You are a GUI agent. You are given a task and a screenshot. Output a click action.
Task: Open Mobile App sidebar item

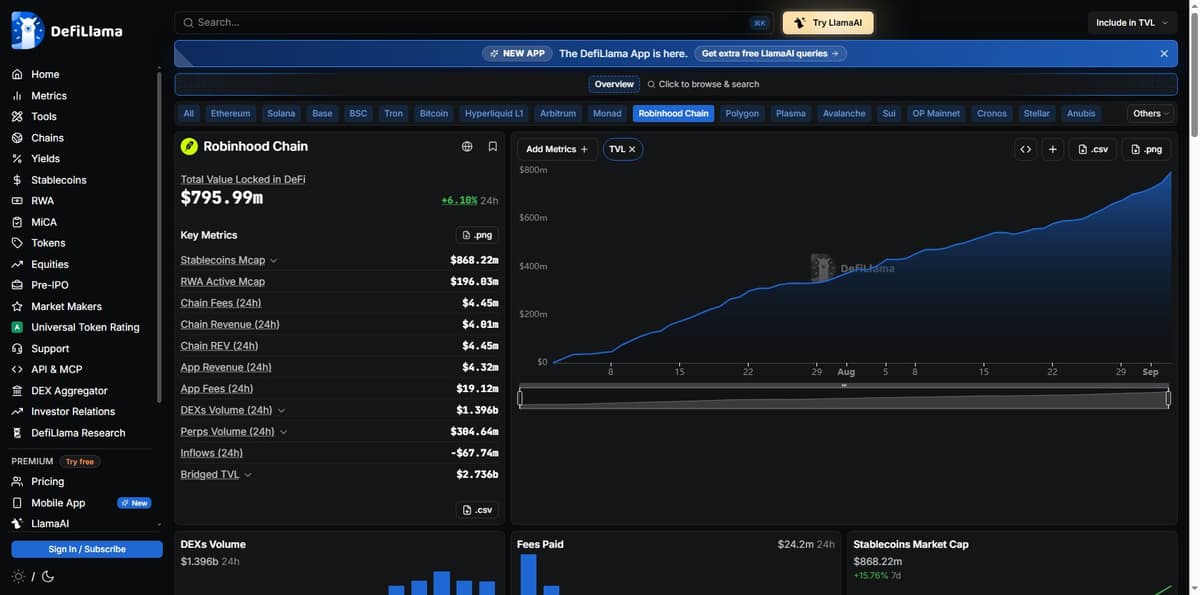pos(58,503)
